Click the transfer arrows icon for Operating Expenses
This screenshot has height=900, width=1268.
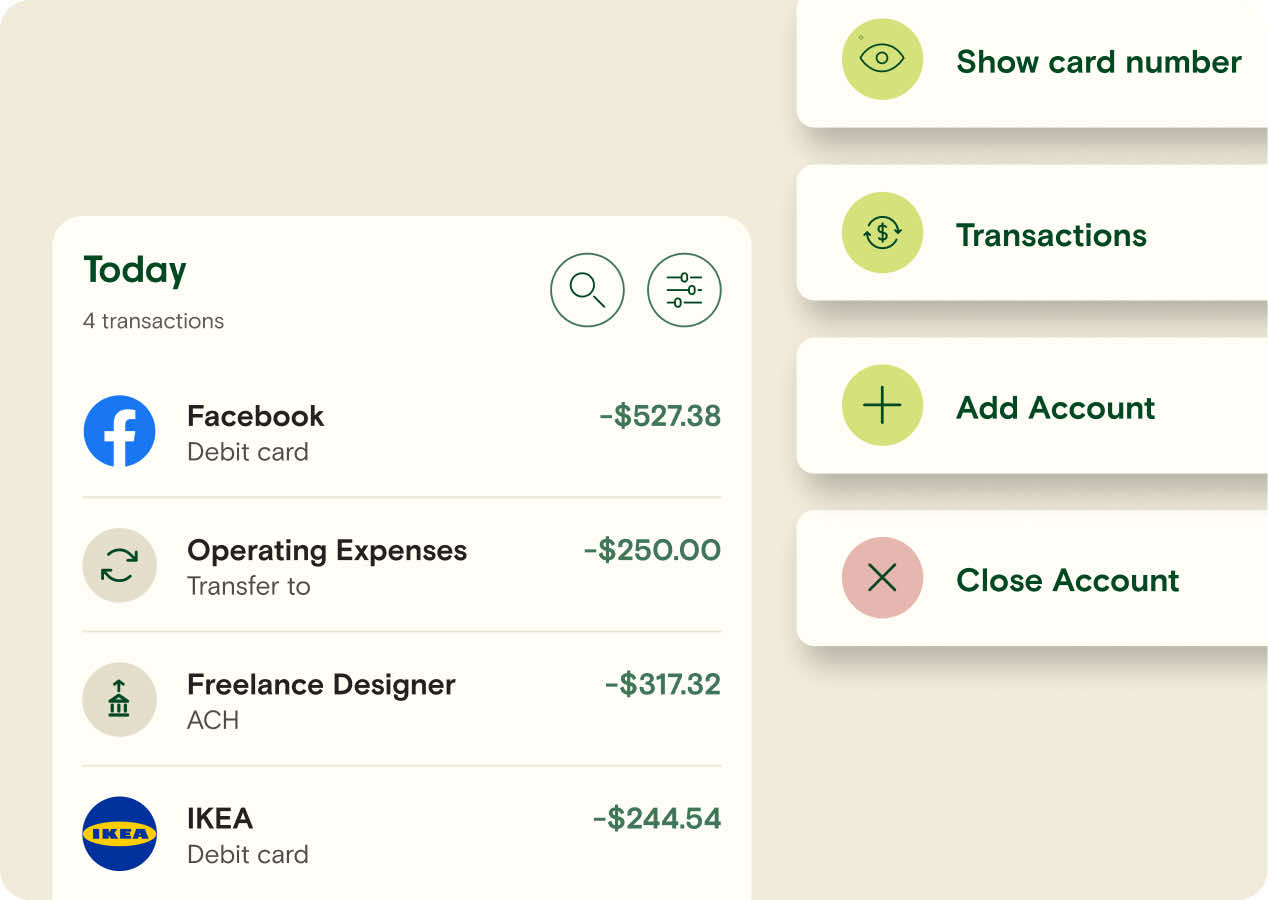pyautogui.click(x=119, y=566)
